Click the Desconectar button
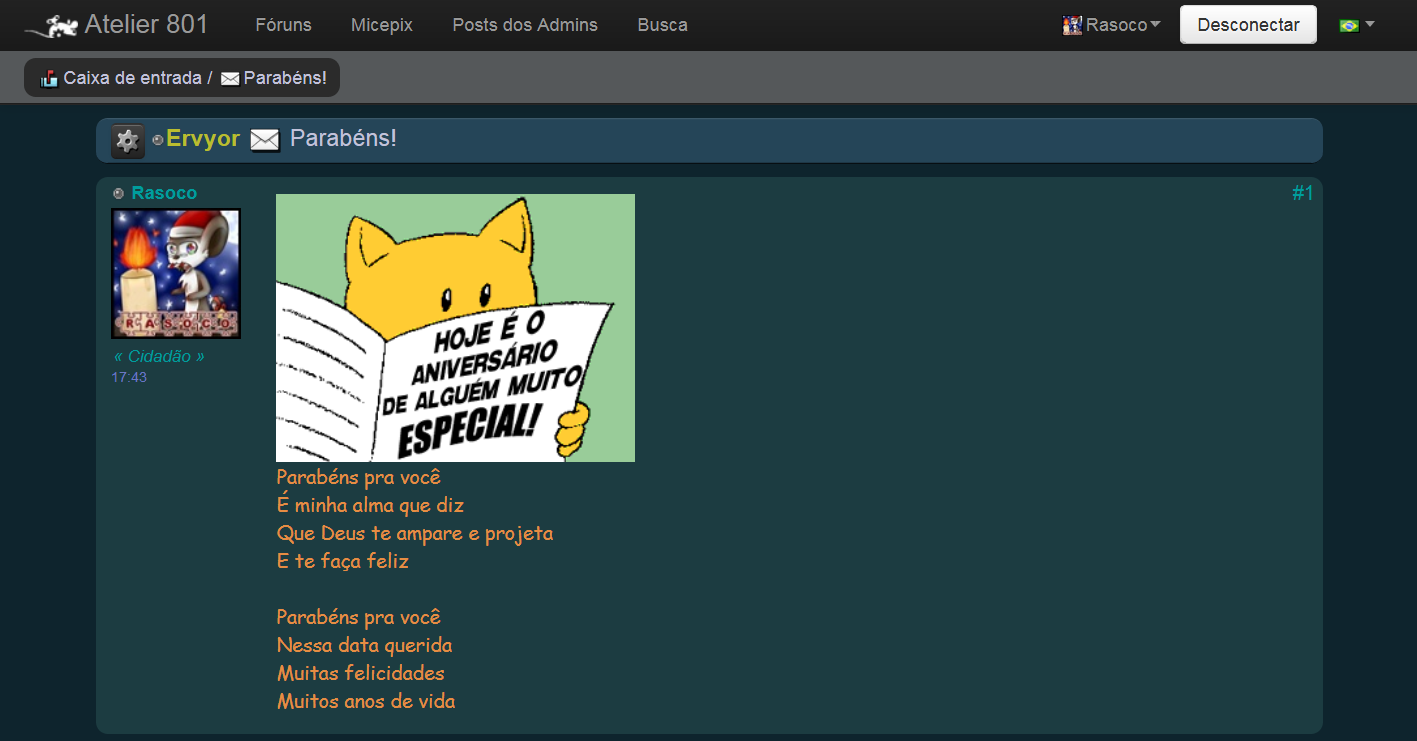The image size is (1417, 741). pyautogui.click(x=1248, y=25)
